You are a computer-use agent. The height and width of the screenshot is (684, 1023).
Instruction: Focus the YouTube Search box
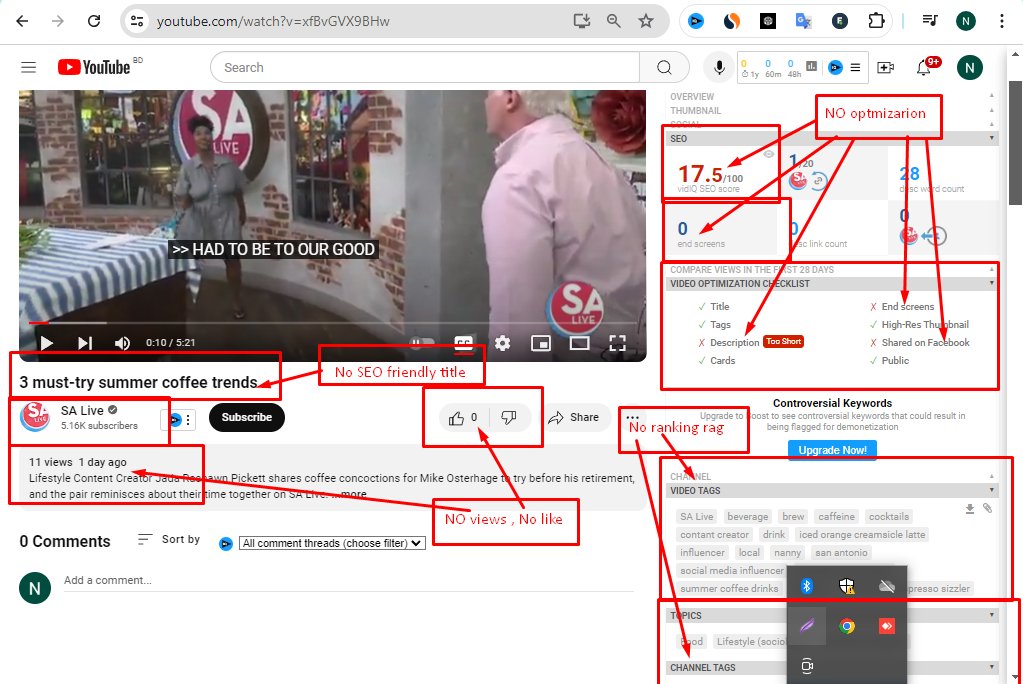[425, 67]
